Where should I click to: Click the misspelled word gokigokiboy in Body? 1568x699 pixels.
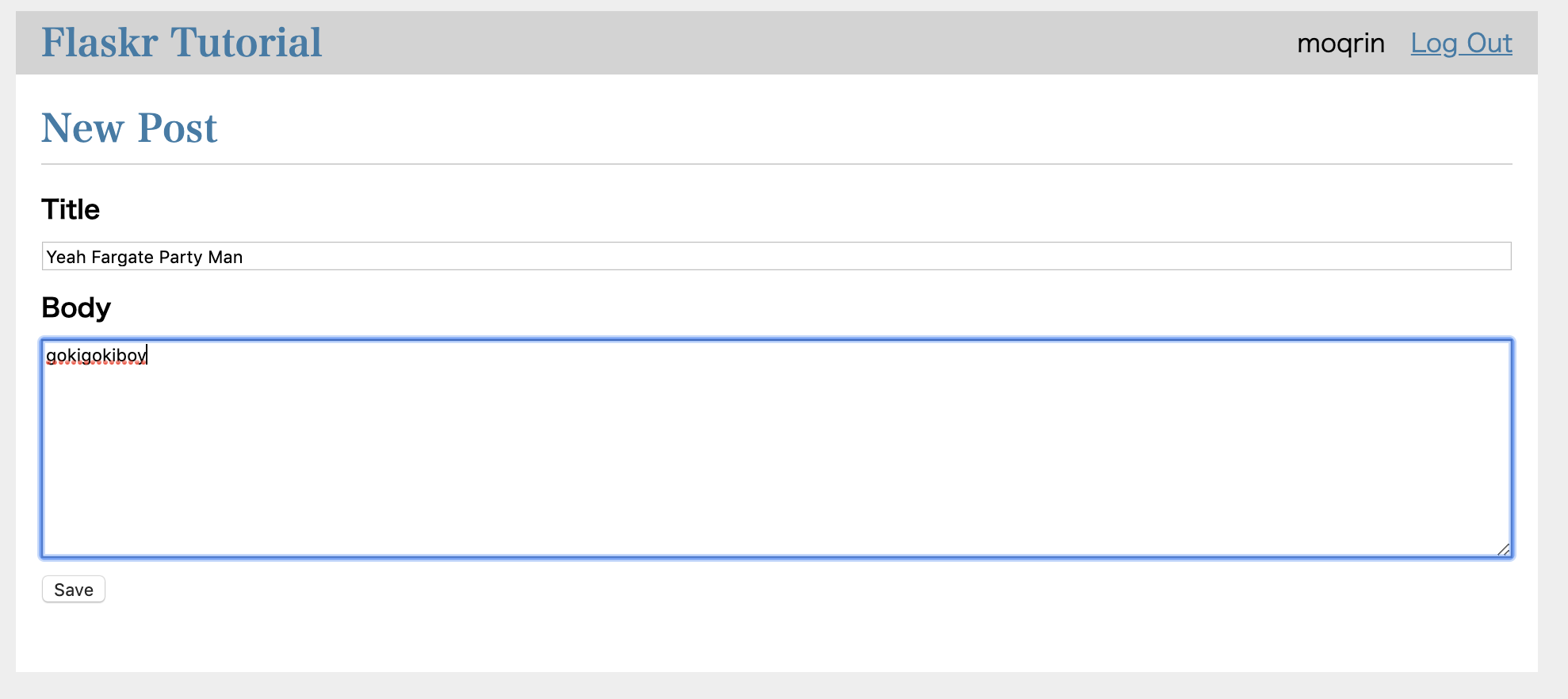tap(96, 355)
